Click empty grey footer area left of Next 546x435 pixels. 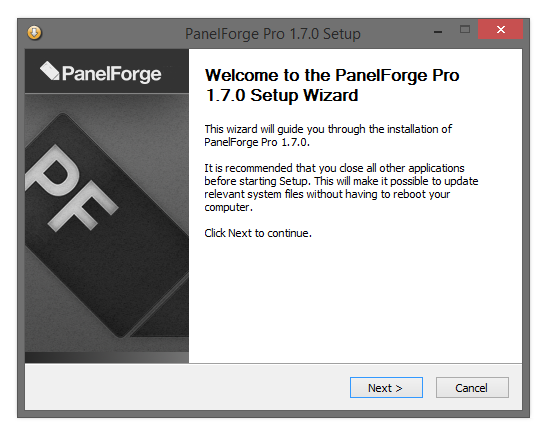click(185, 387)
